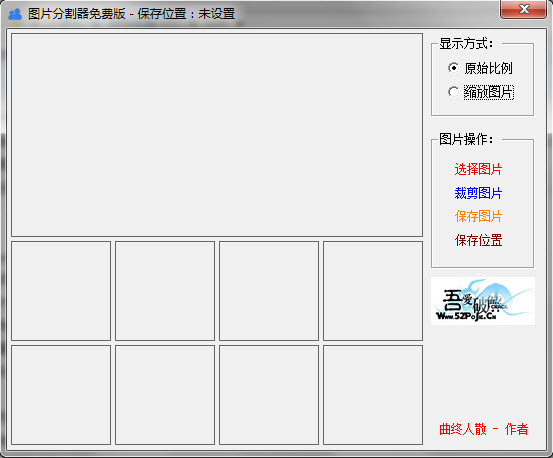Click the 图片操作: group label

pos(466,139)
